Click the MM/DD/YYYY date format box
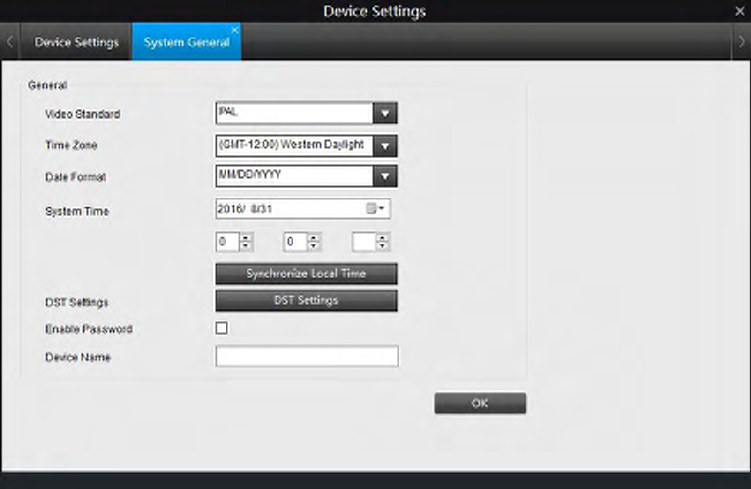 (x=294, y=176)
